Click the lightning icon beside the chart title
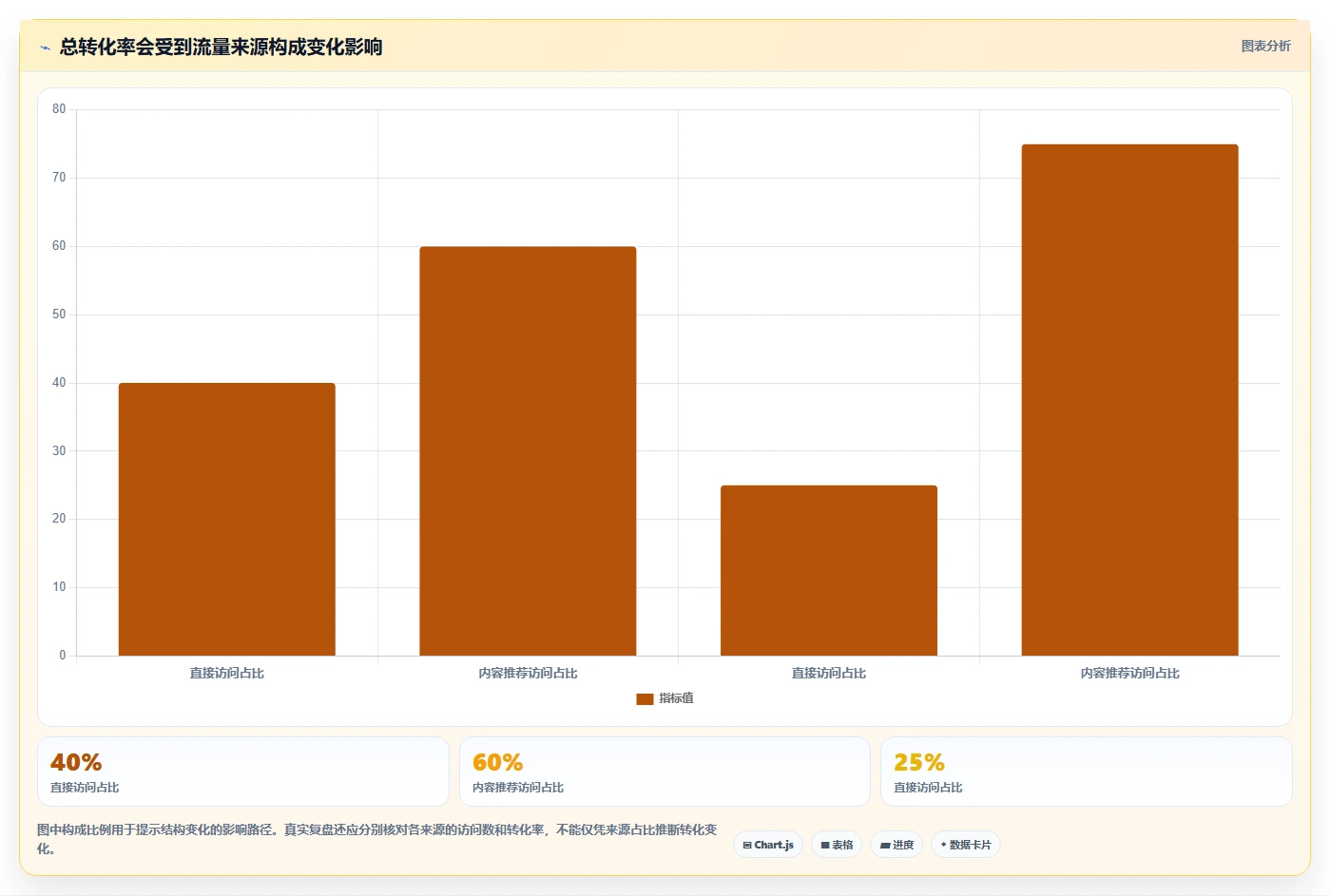The height and width of the screenshot is (896, 1330). 45,48
